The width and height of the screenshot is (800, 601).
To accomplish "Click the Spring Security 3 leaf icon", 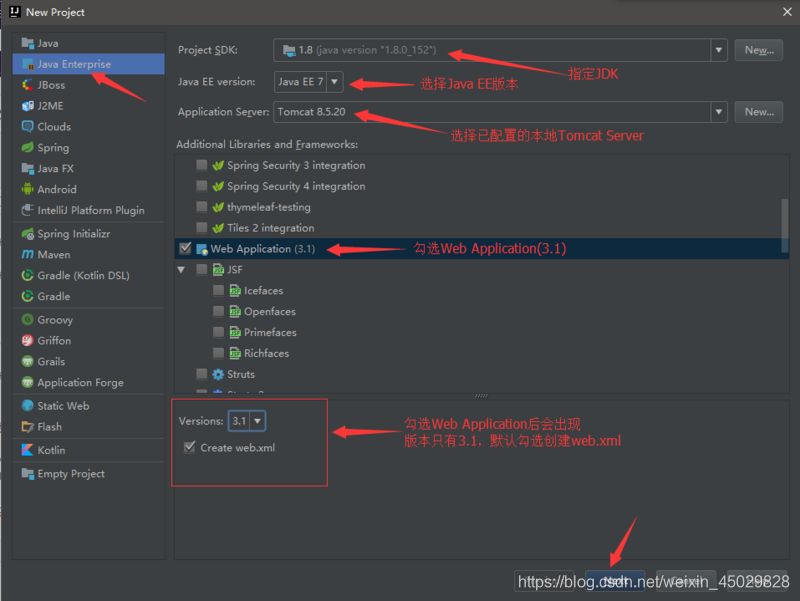I will tap(218, 165).
